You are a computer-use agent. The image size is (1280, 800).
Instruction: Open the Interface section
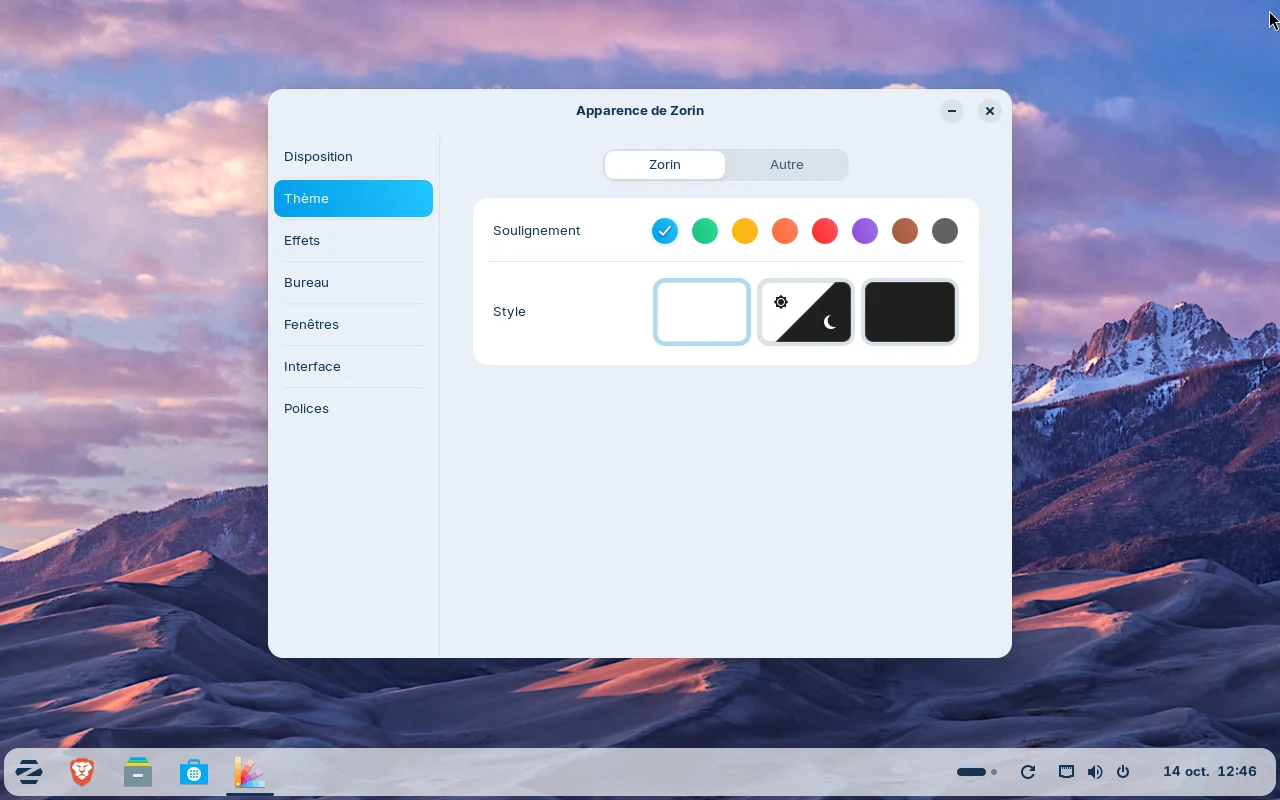[353, 367]
